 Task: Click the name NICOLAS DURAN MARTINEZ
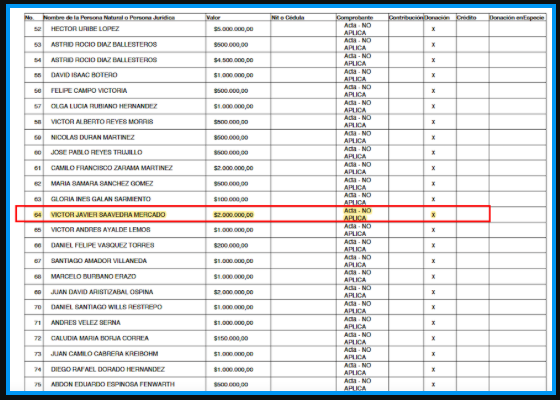tap(92, 138)
